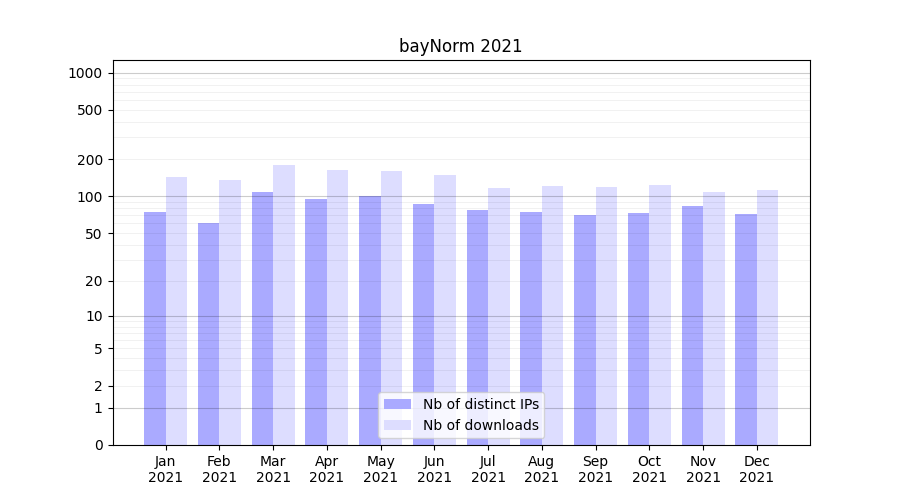This screenshot has width=900, height=500.
Task: Click the Jan 2021 distinct IPs bar
Action: point(155,328)
